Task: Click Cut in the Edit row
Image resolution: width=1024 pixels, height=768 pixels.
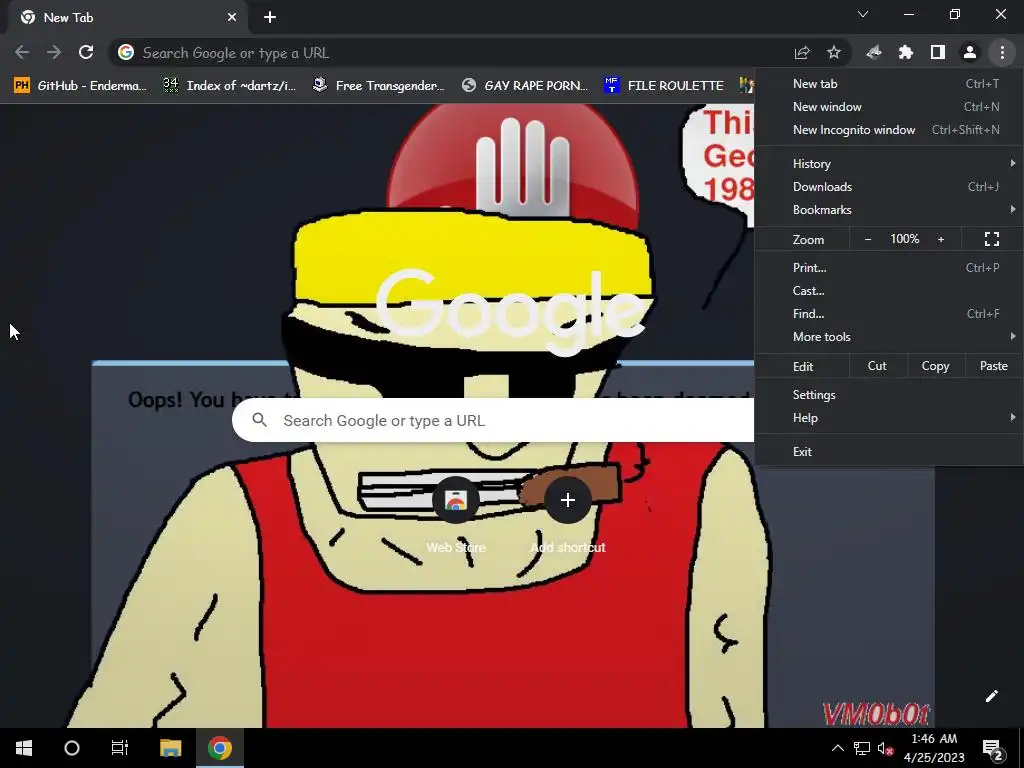Action: (x=877, y=366)
